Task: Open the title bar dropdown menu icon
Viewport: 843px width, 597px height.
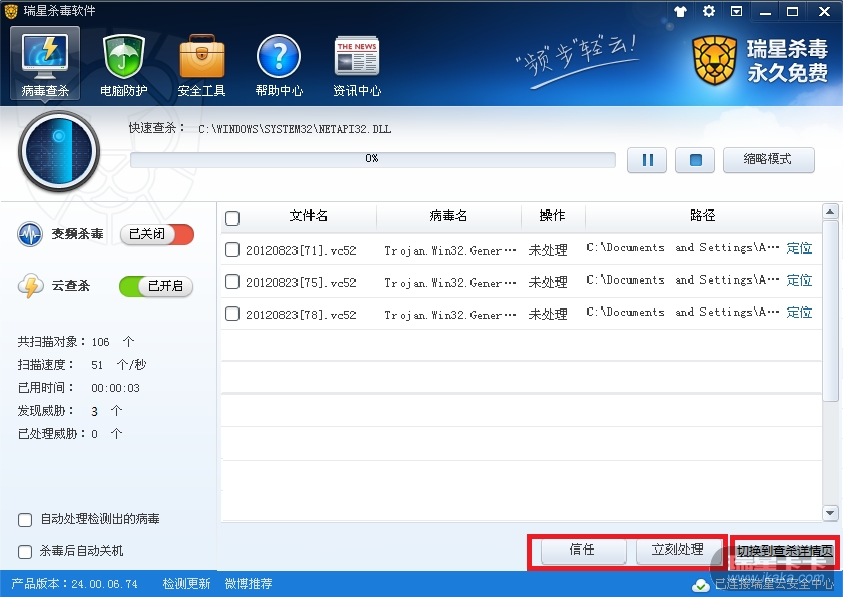Action: click(x=737, y=11)
